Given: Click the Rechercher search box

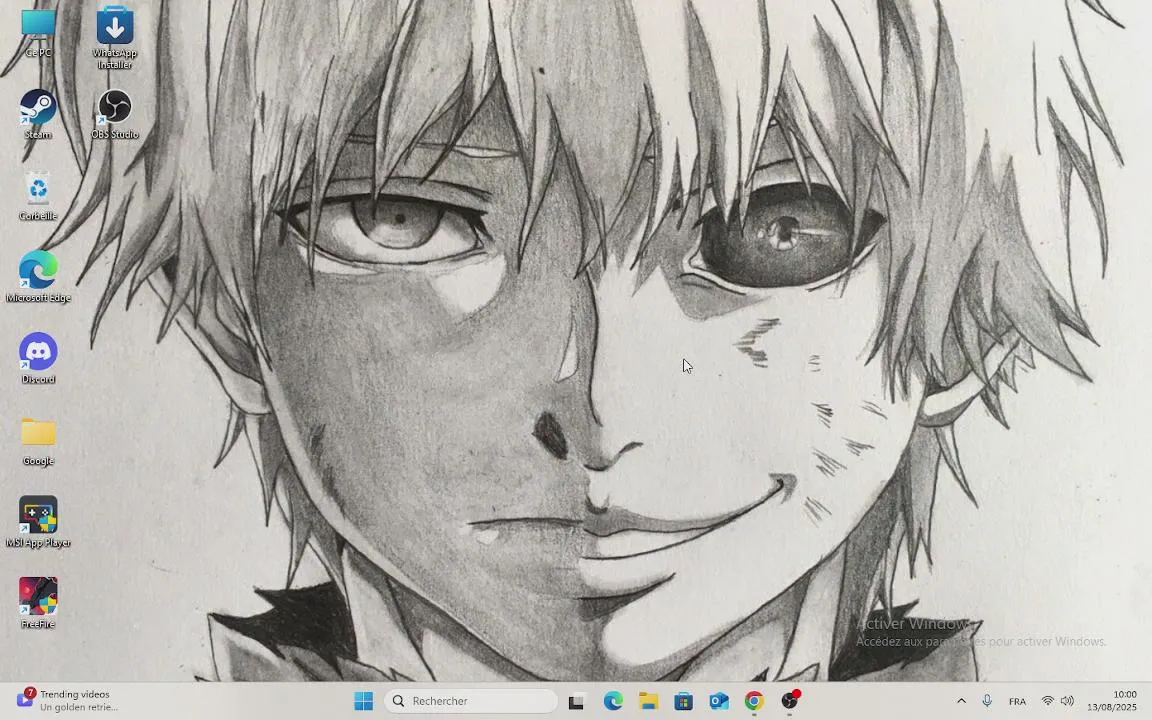Looking at the screenshot, I should (x=471, y=701).
